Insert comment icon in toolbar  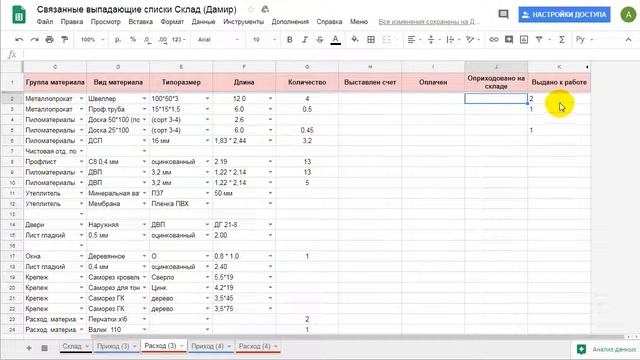509,40
